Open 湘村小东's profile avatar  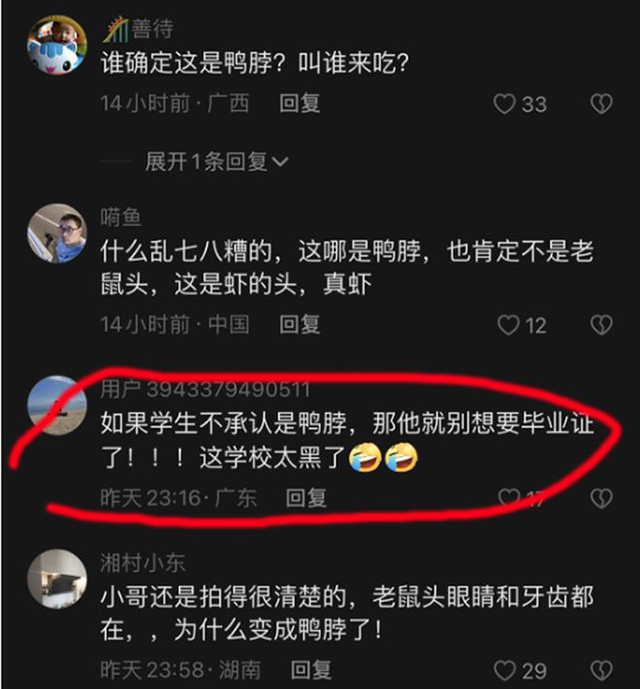[x=57, y=579]
